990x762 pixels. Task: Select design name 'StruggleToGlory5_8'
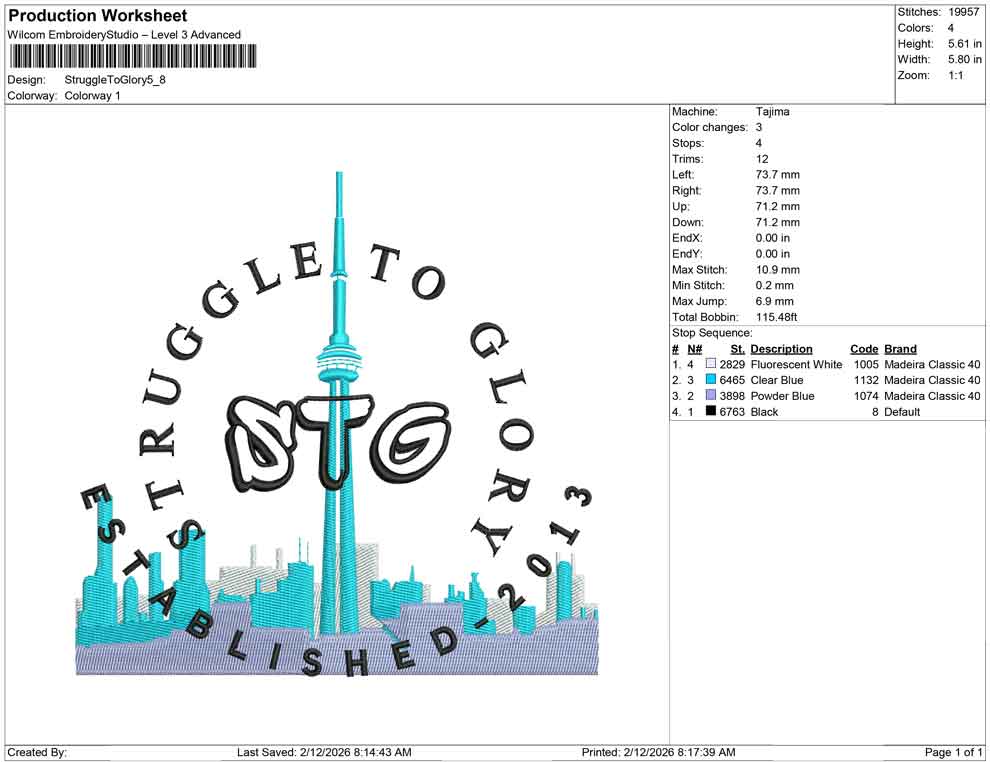tap(115, 80)
